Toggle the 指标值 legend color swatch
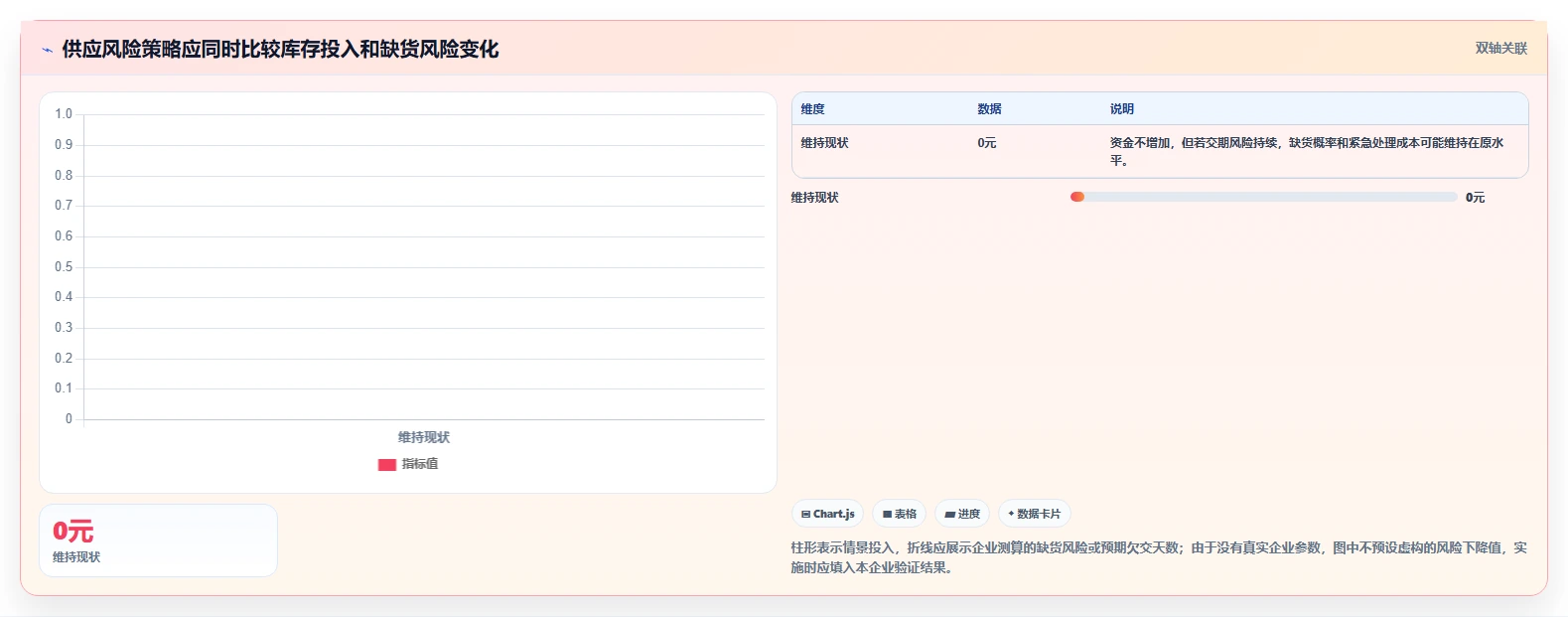1568x617 pixels. 387,464
